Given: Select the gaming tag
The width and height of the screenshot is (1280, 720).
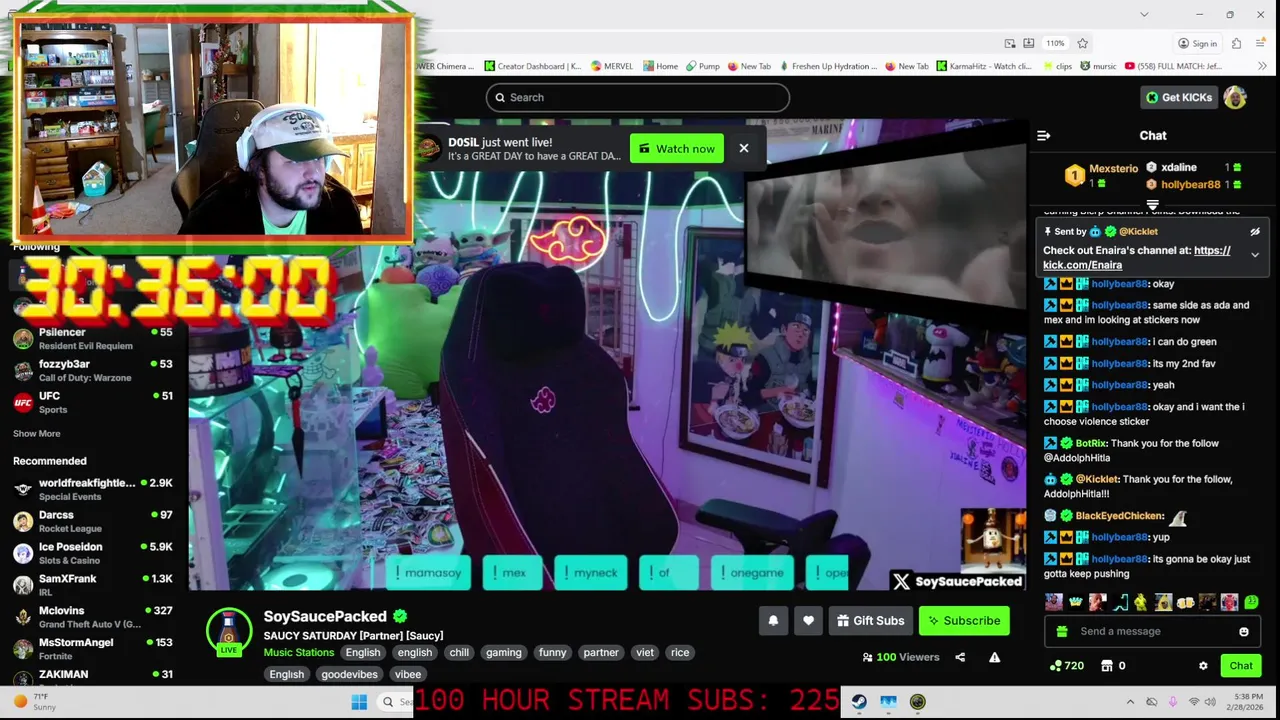Looking at the screenshot, I should [x=503, y=653].
